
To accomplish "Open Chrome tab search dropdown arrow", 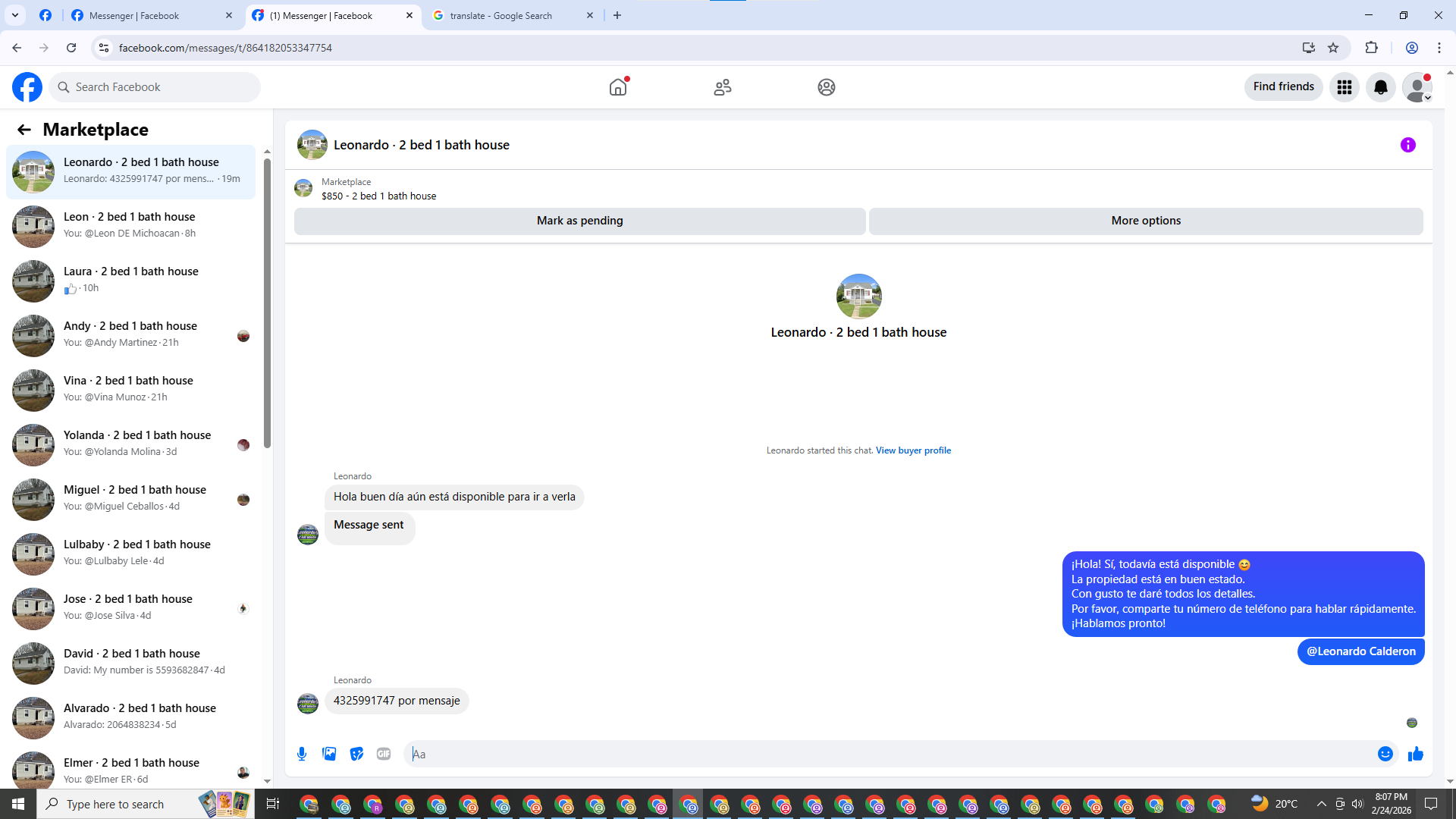I will pyautogui.click(x=14, y=15).
